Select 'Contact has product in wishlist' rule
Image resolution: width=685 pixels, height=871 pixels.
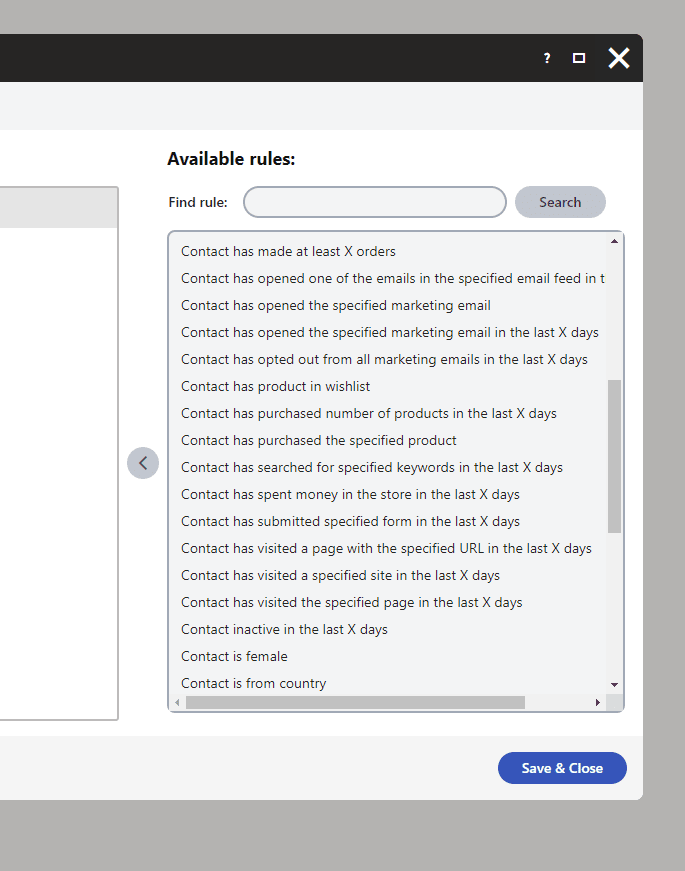pos(276,387)
